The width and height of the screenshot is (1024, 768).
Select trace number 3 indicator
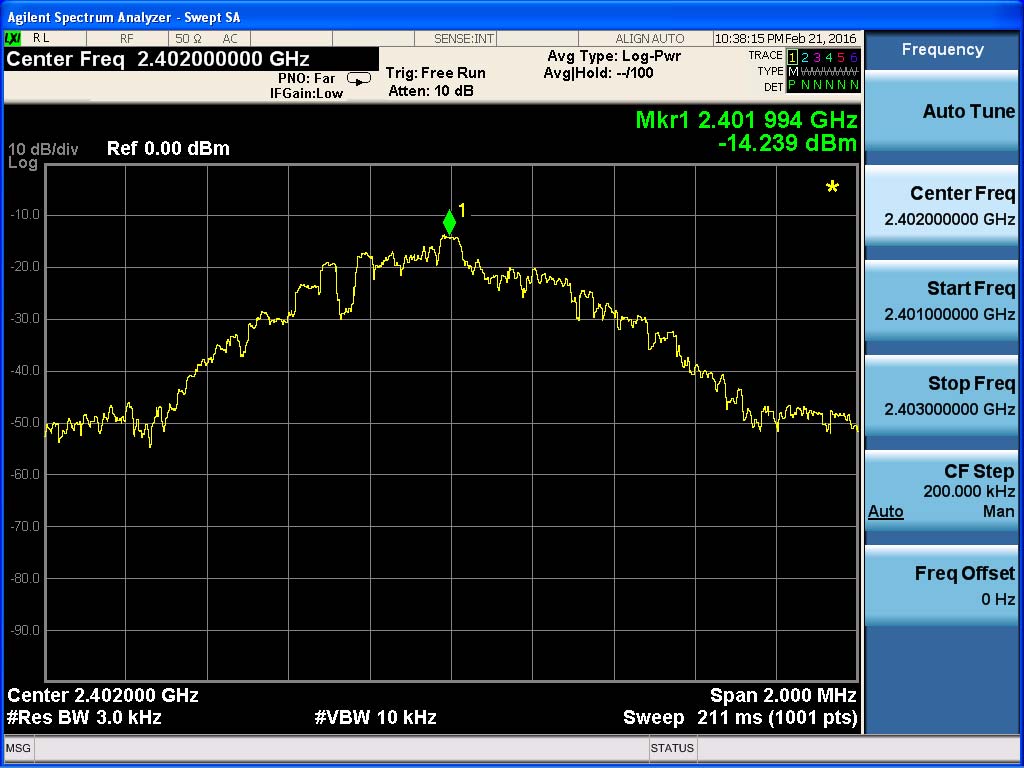click(817, 57)
